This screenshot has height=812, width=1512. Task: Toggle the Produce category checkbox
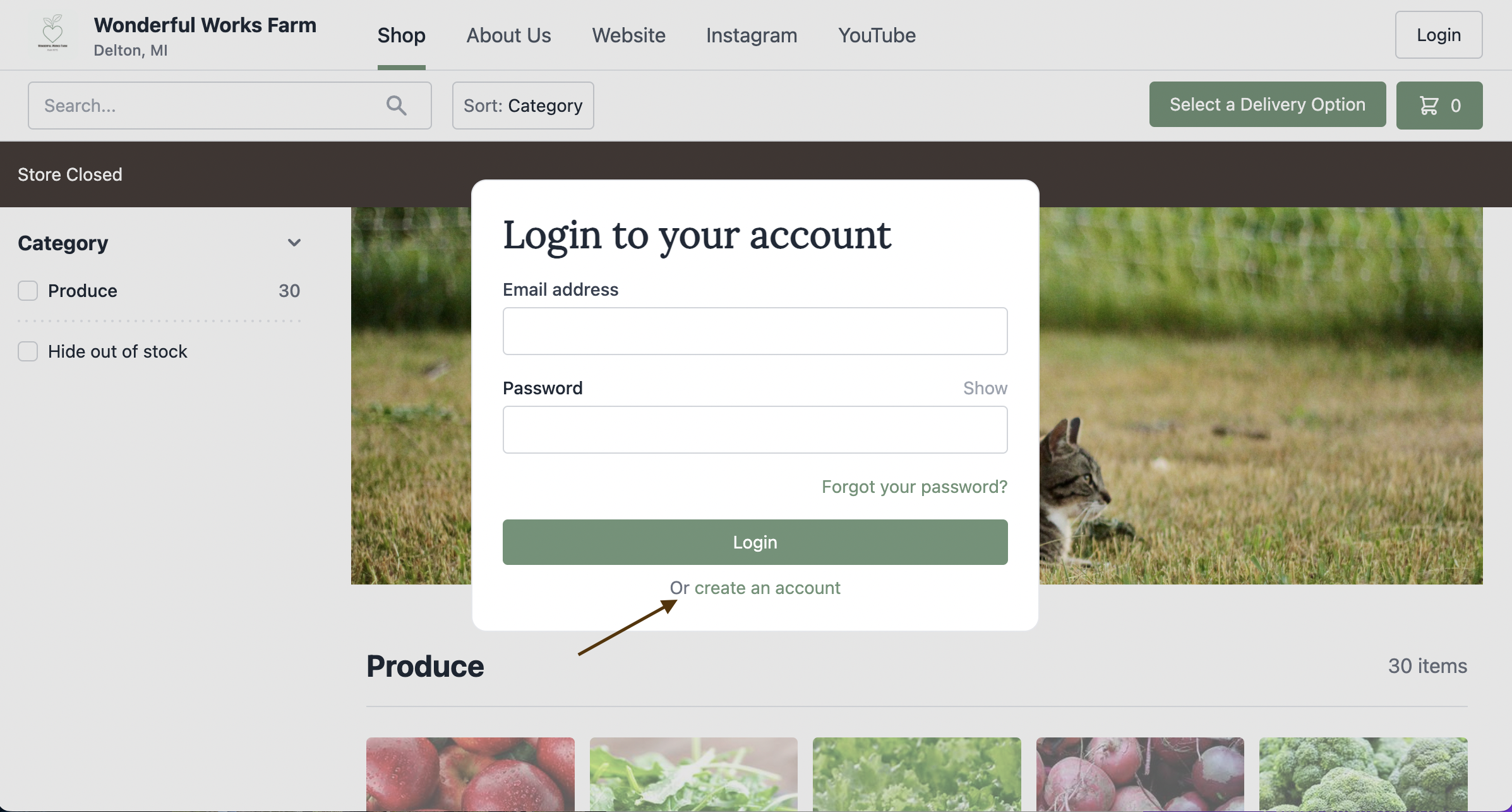tap(28, 291)
